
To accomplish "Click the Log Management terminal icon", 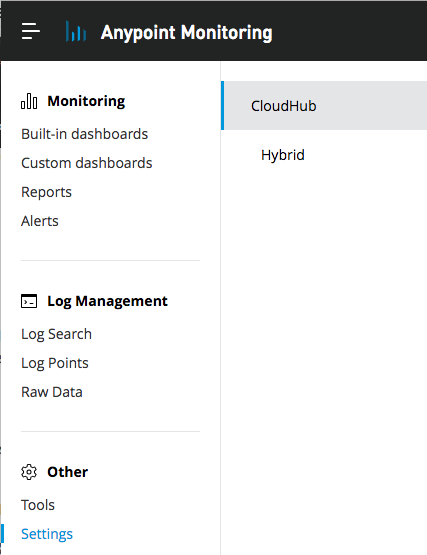I will pyautogui.click(x=29, y=301).
